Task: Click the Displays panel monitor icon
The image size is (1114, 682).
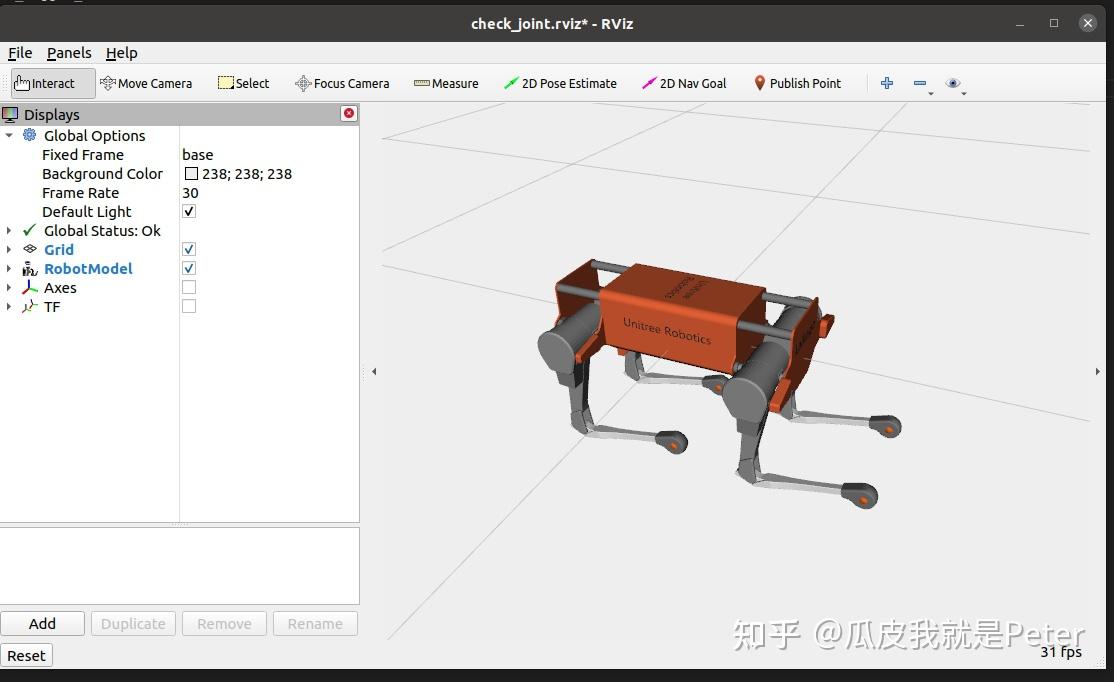Action: pos(10,114)
